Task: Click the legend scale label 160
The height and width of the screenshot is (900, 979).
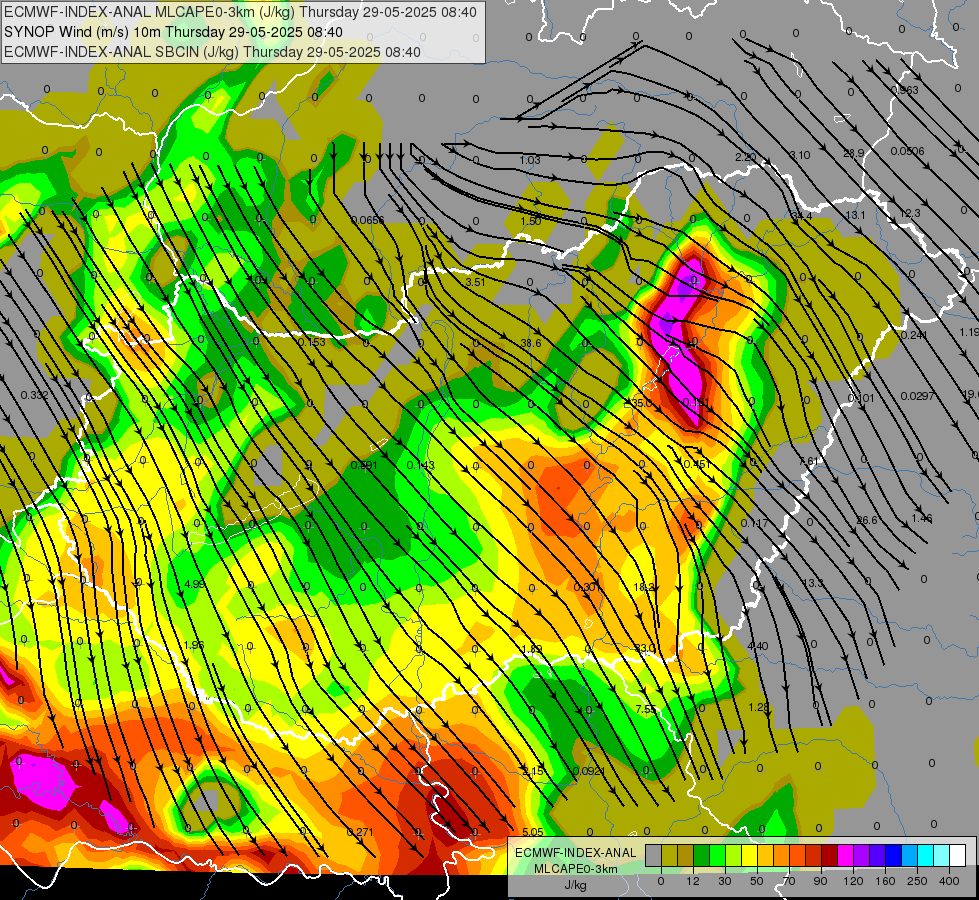Action: [x=885, y=881]
